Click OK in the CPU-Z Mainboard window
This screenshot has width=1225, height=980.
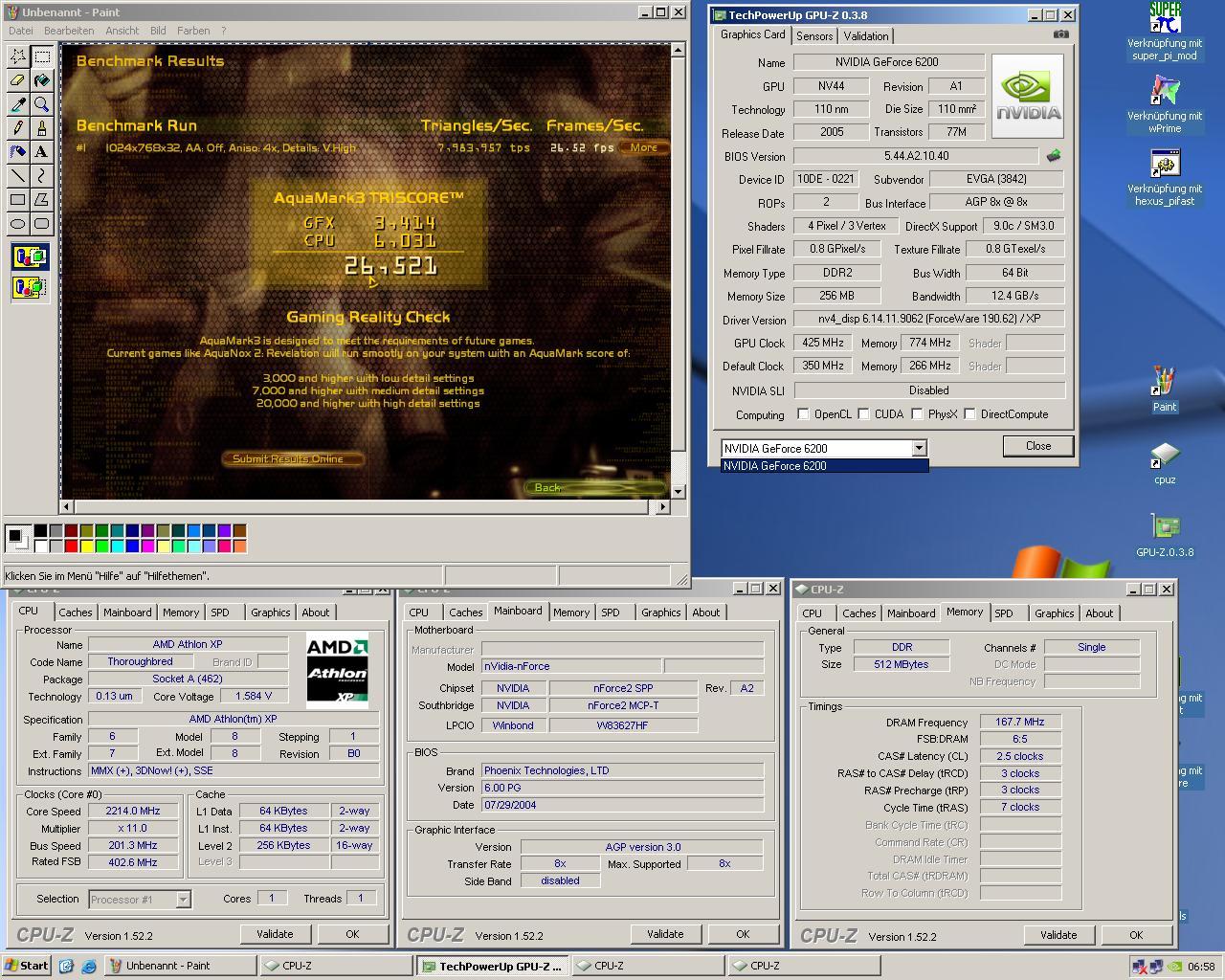pyautogui.click(x=743, y=934)
